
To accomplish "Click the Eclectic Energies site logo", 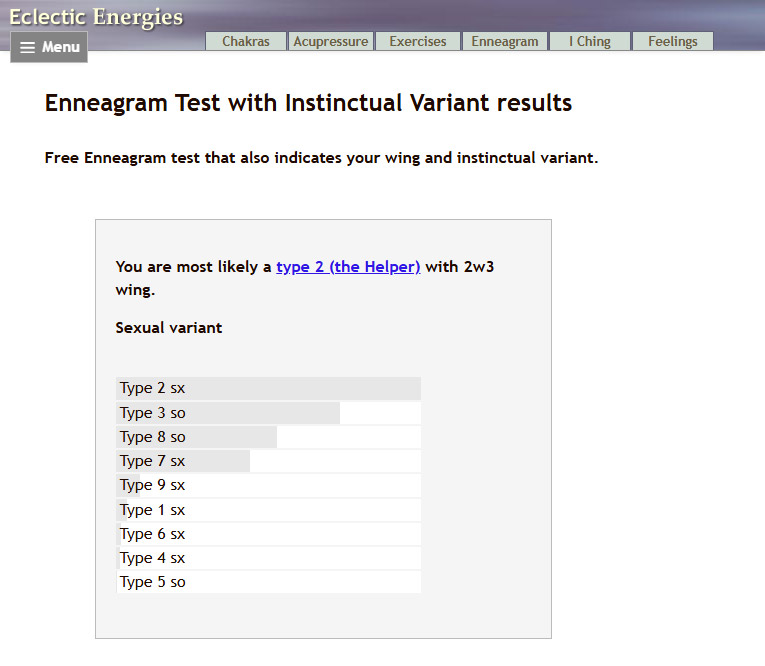I will click(x=96, y=17).
